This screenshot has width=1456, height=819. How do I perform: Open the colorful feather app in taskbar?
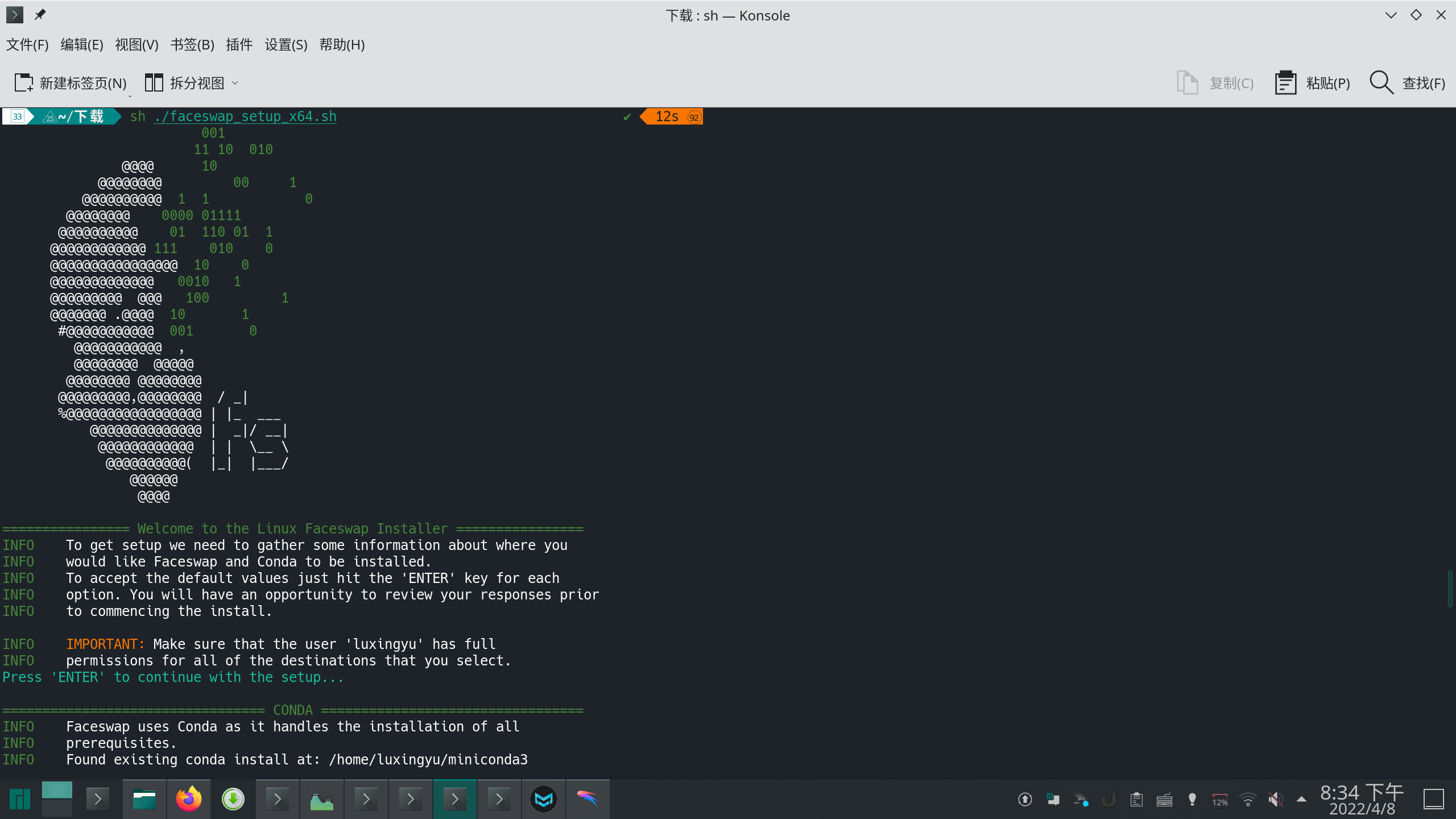(x=588, y=799)
